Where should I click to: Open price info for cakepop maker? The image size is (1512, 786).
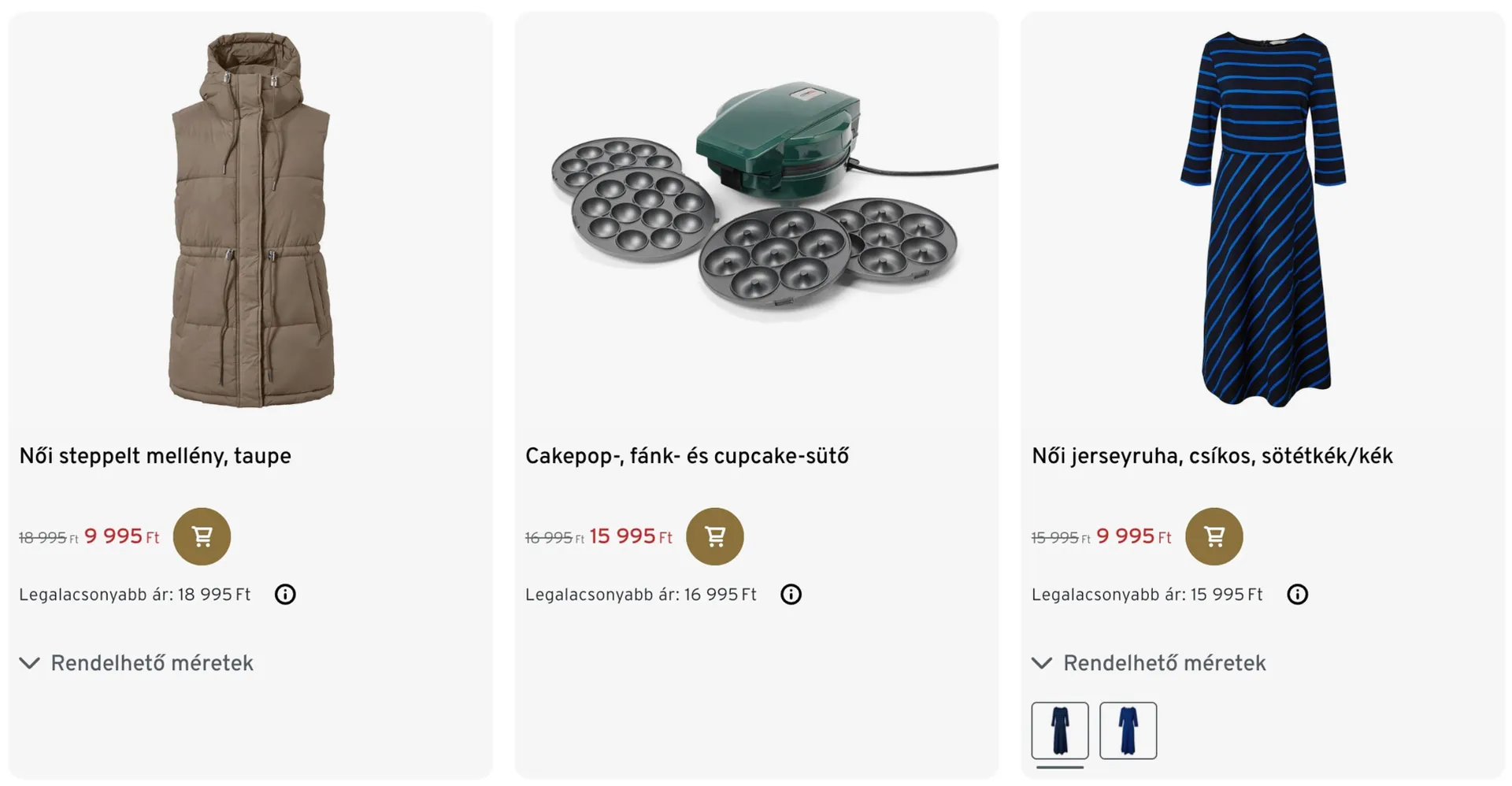click(791, 595)
